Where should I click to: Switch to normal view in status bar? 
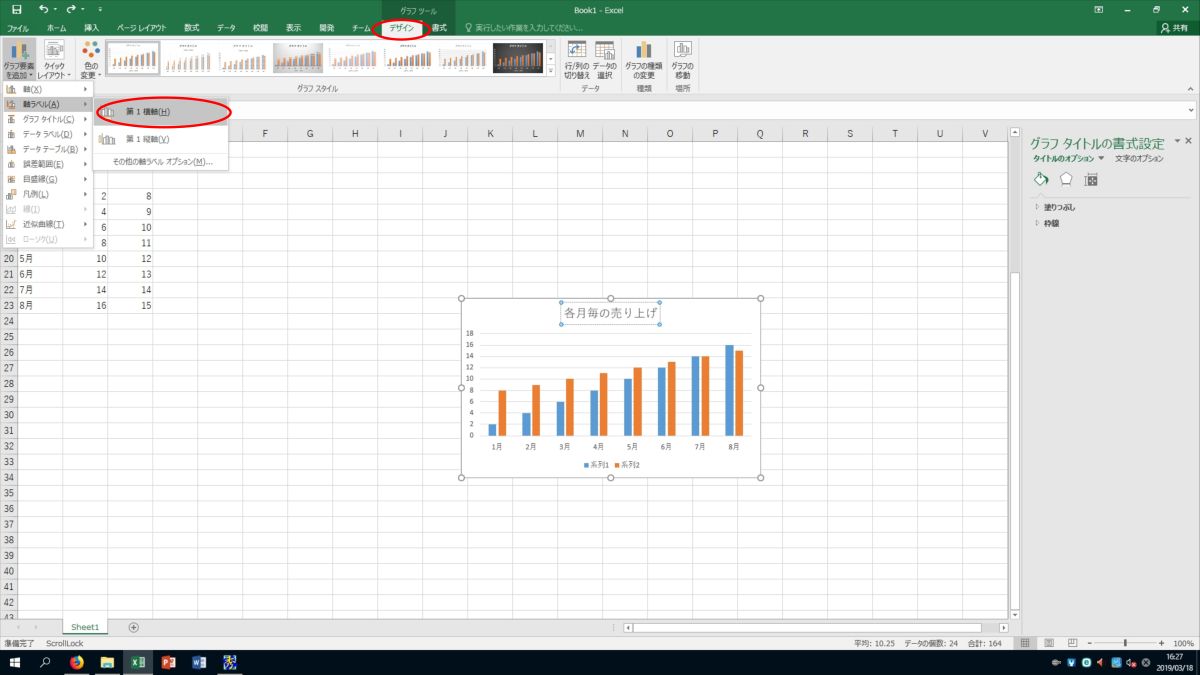coord(1025,643)
